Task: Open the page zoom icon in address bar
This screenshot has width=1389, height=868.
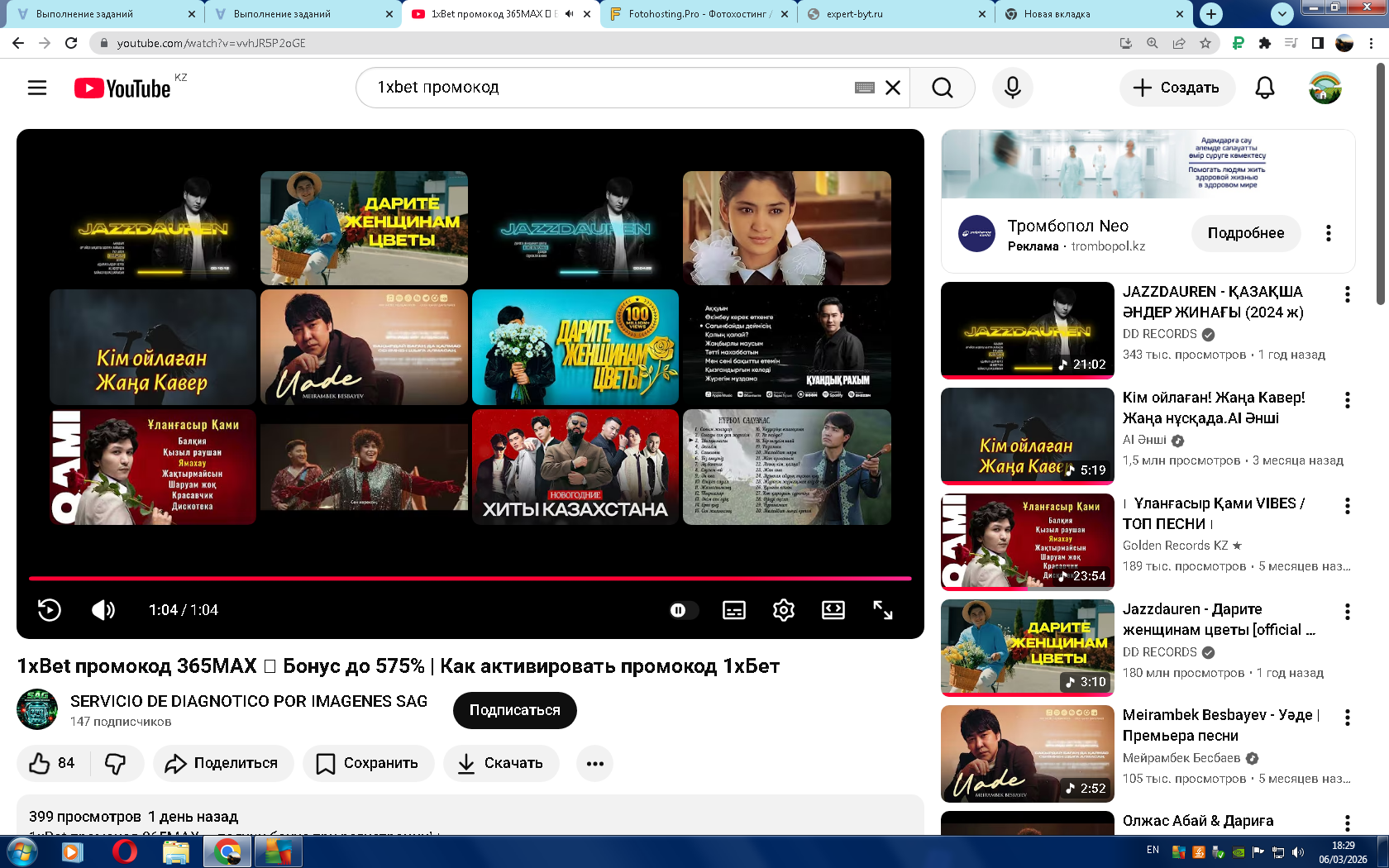Action: [1153, 43]
